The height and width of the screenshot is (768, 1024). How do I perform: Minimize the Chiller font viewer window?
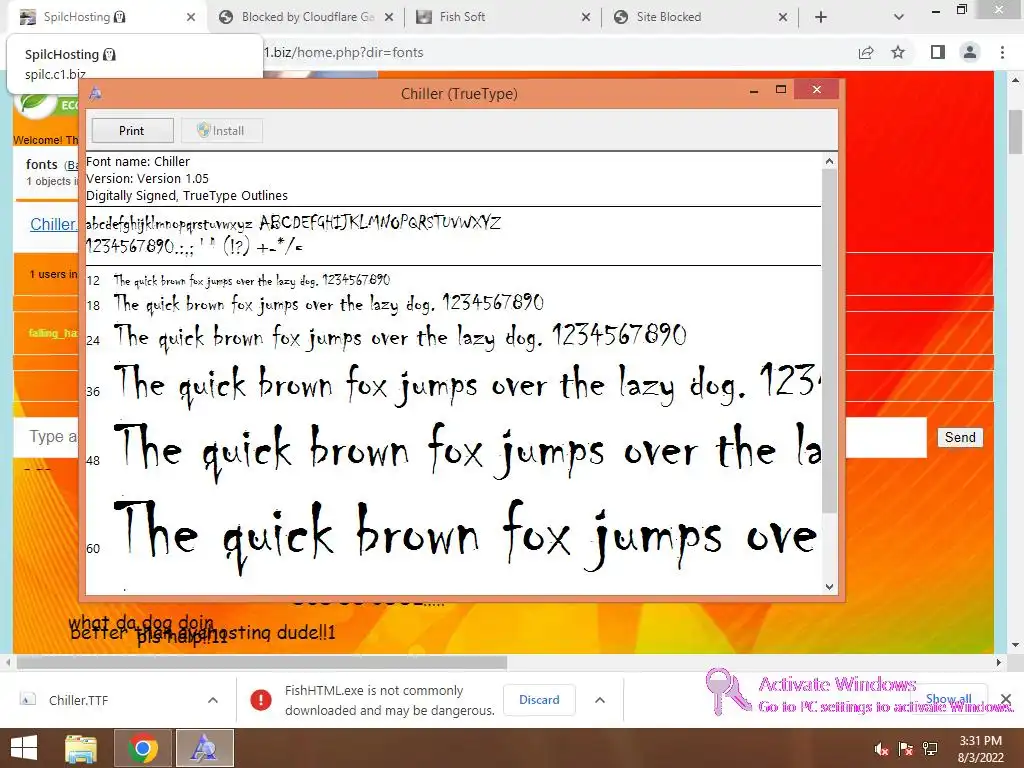click(754, 91)
